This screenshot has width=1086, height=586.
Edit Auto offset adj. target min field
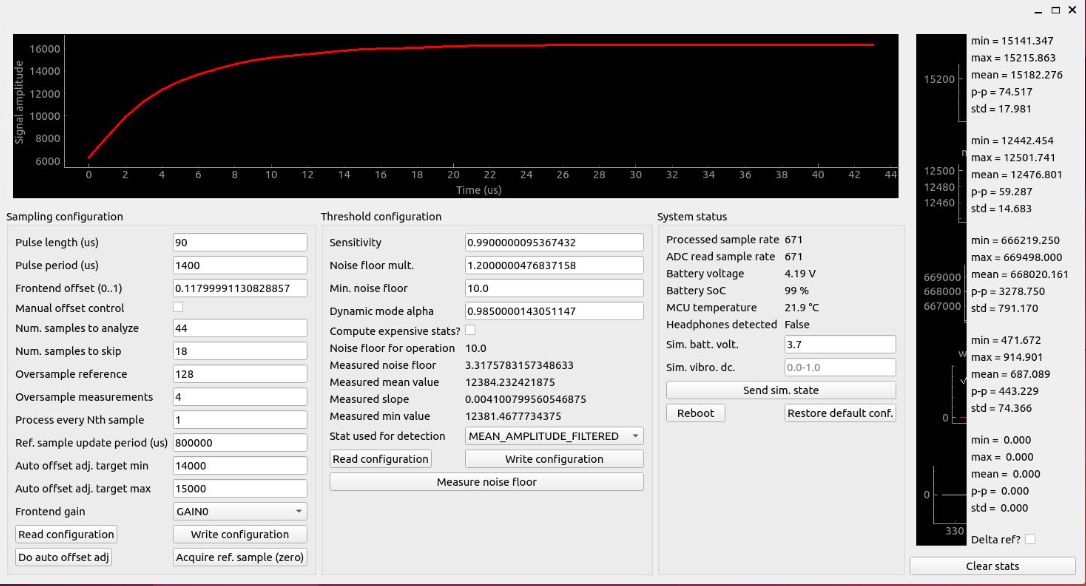(240, 465)
